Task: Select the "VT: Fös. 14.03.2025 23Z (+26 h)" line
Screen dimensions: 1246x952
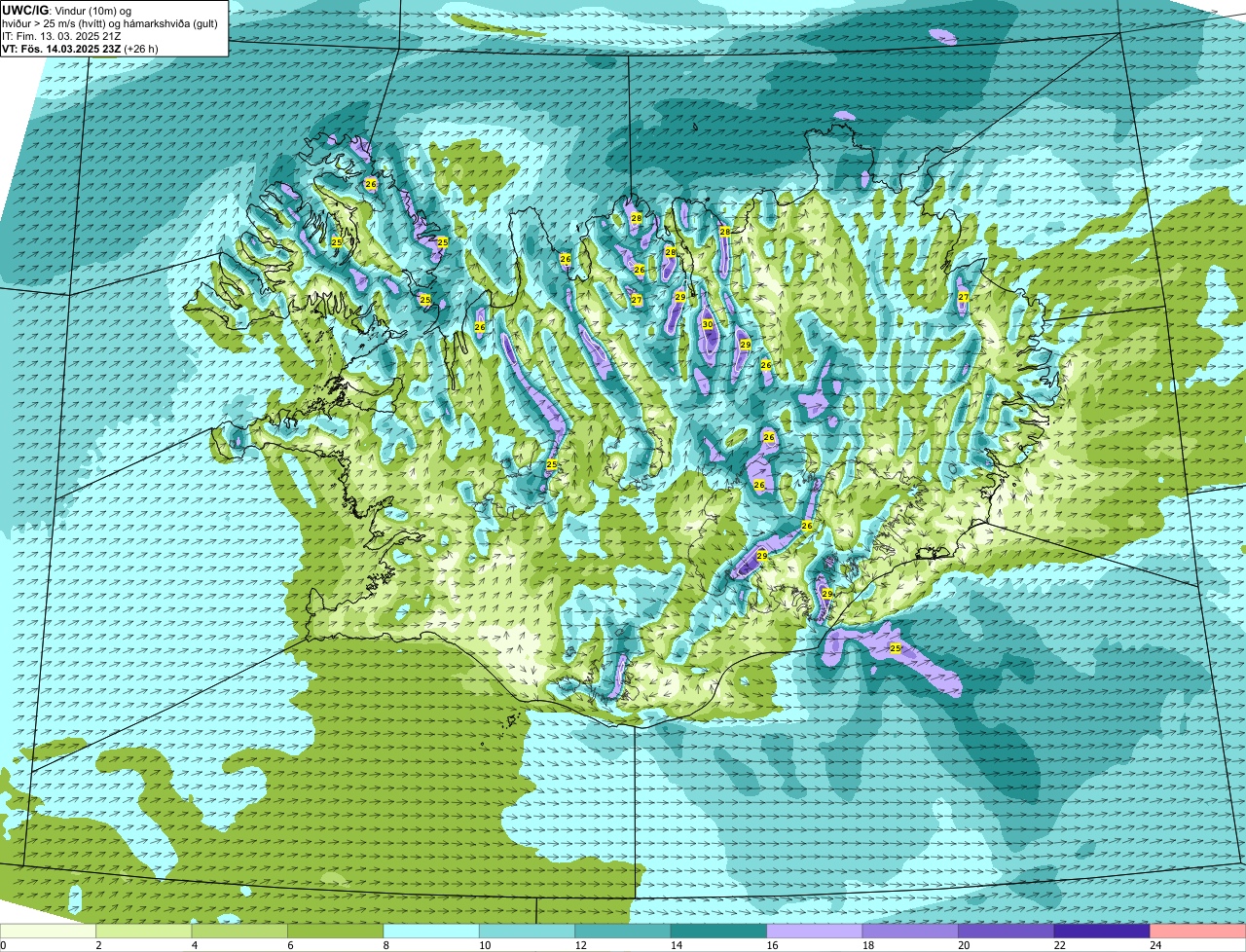Action: [x=81, y=49]
